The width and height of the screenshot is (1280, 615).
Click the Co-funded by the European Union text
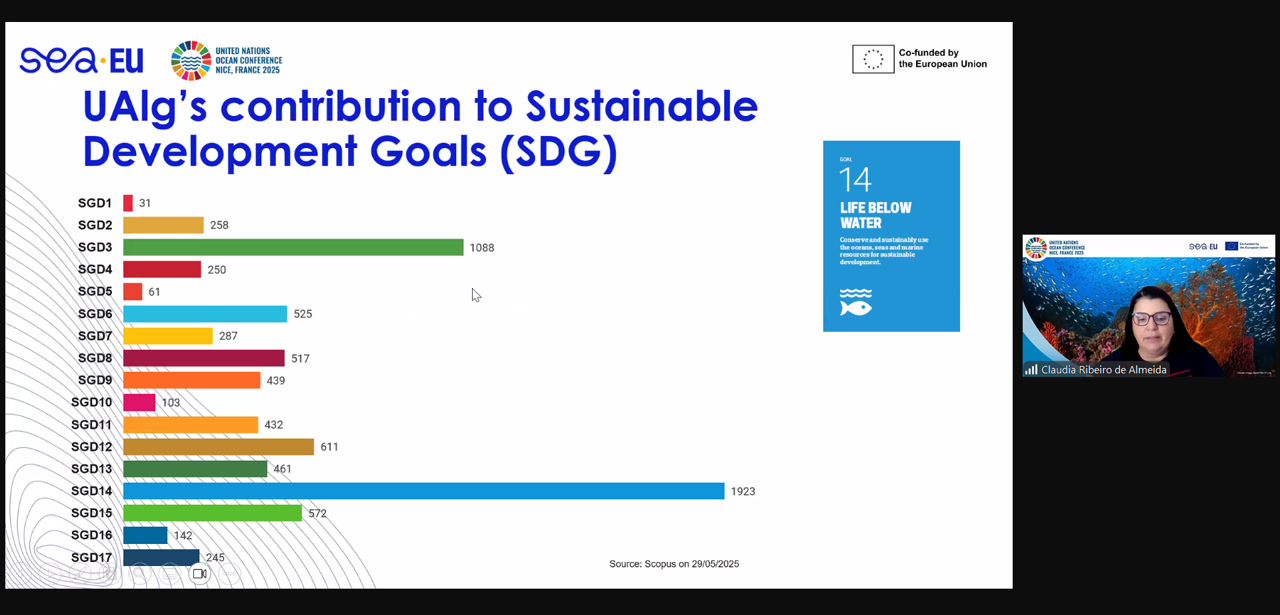942,59
